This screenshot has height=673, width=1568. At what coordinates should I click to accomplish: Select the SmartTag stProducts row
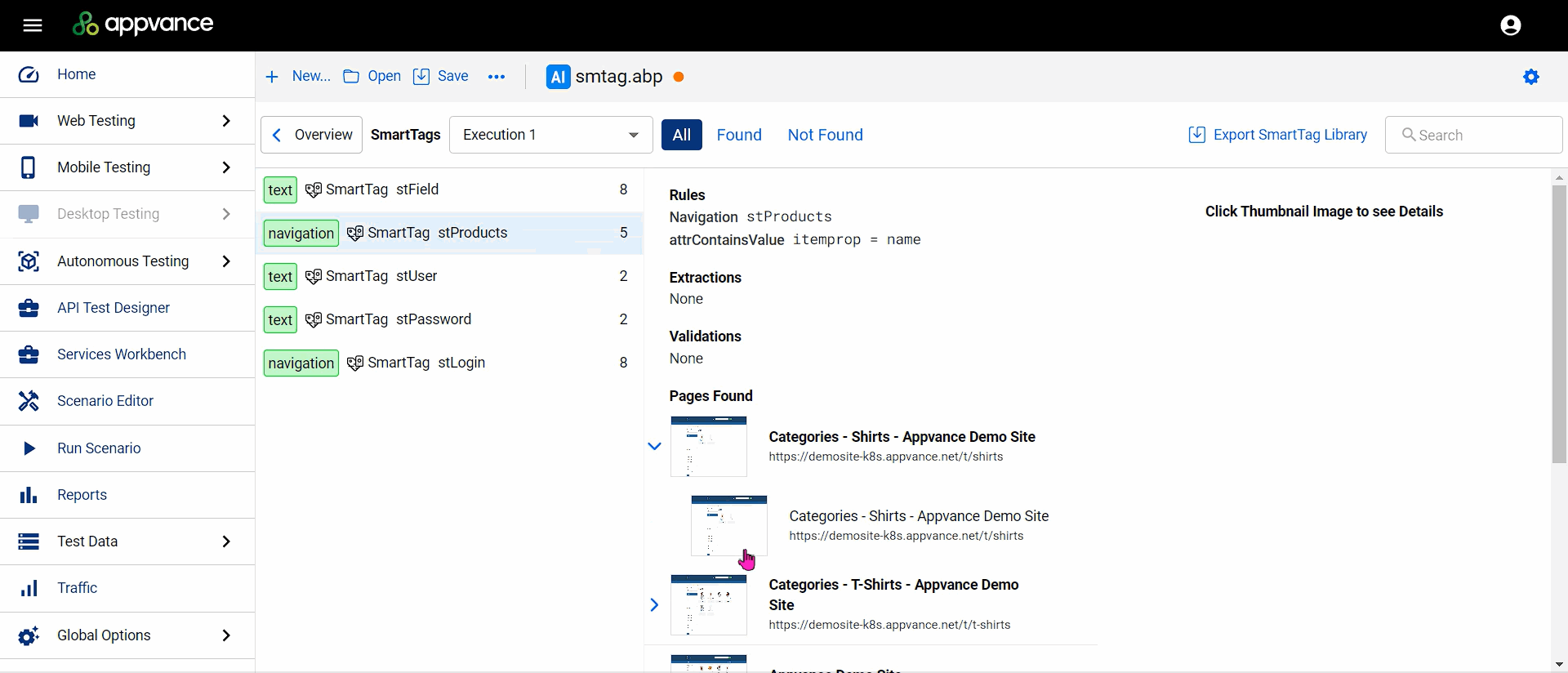[x=450, y=234]
